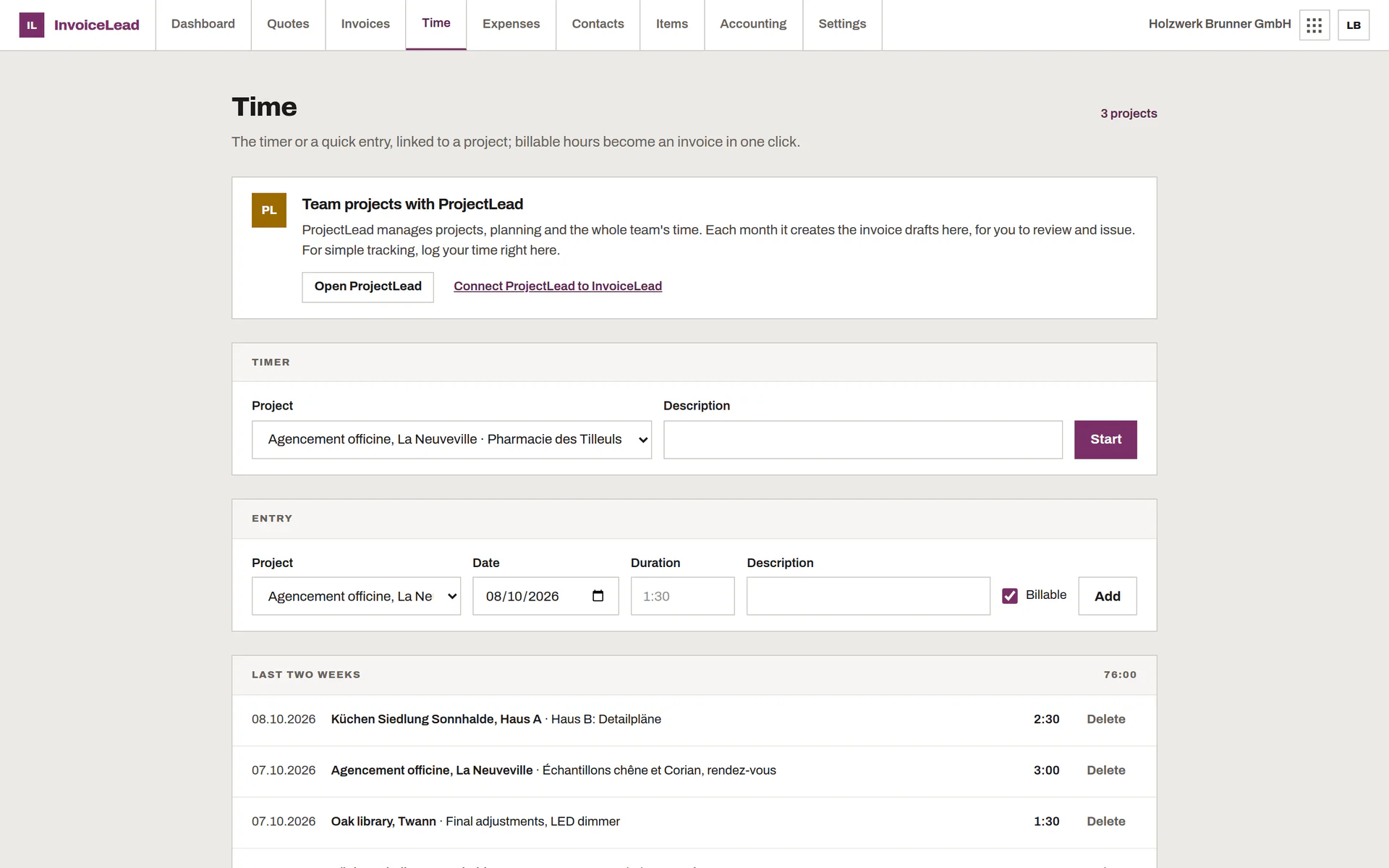Open the Items tab
1389x868 pixels.
tap(672, 24)
